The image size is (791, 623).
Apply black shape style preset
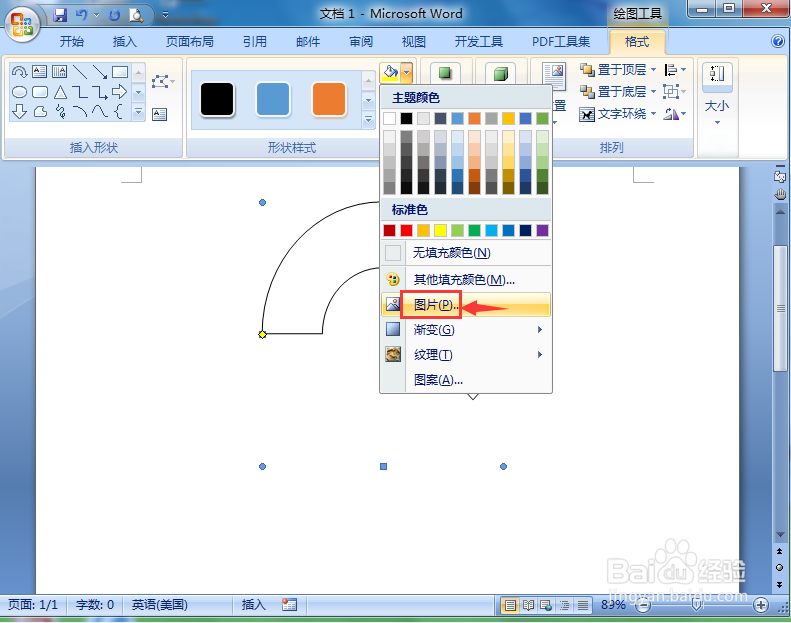(217, 100)
